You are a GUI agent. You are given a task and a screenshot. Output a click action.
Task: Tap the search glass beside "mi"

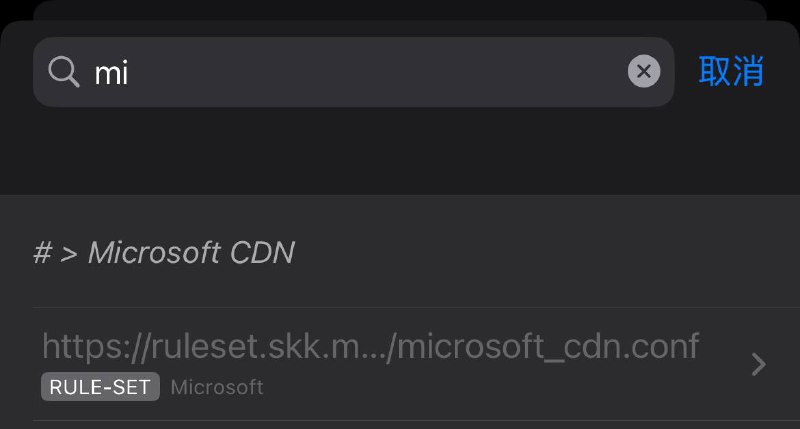[x=64, y=72]
